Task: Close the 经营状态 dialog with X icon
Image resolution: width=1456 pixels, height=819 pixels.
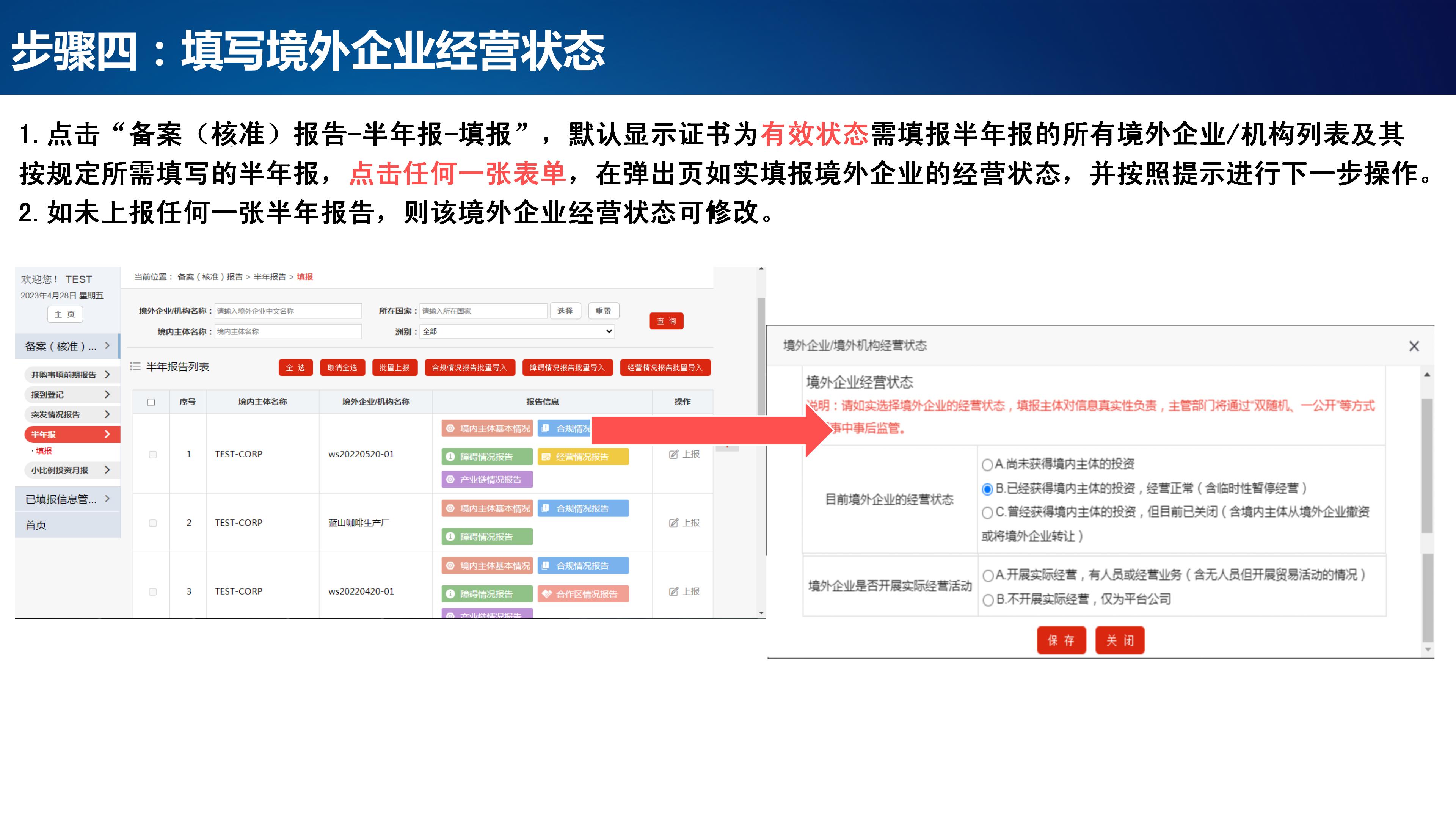Action: [x=1414, y=347]
